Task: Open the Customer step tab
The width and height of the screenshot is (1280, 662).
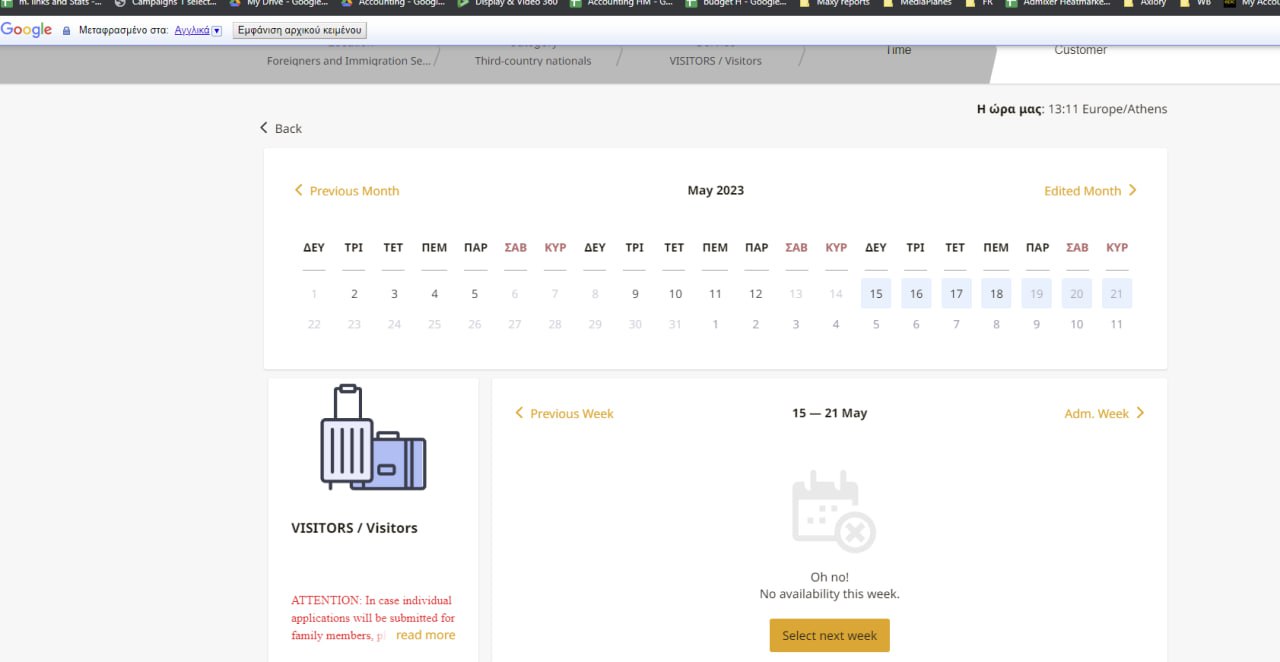Action: click(x=1080, y=50)
